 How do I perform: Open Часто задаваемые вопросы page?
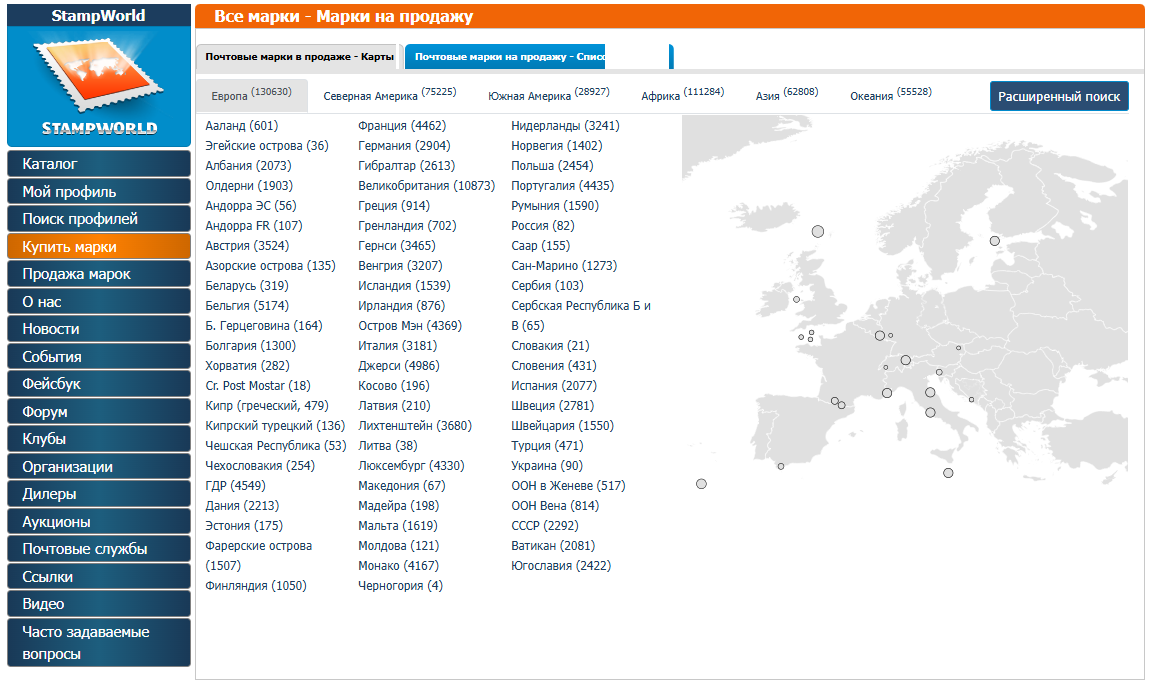coord(99,643)
